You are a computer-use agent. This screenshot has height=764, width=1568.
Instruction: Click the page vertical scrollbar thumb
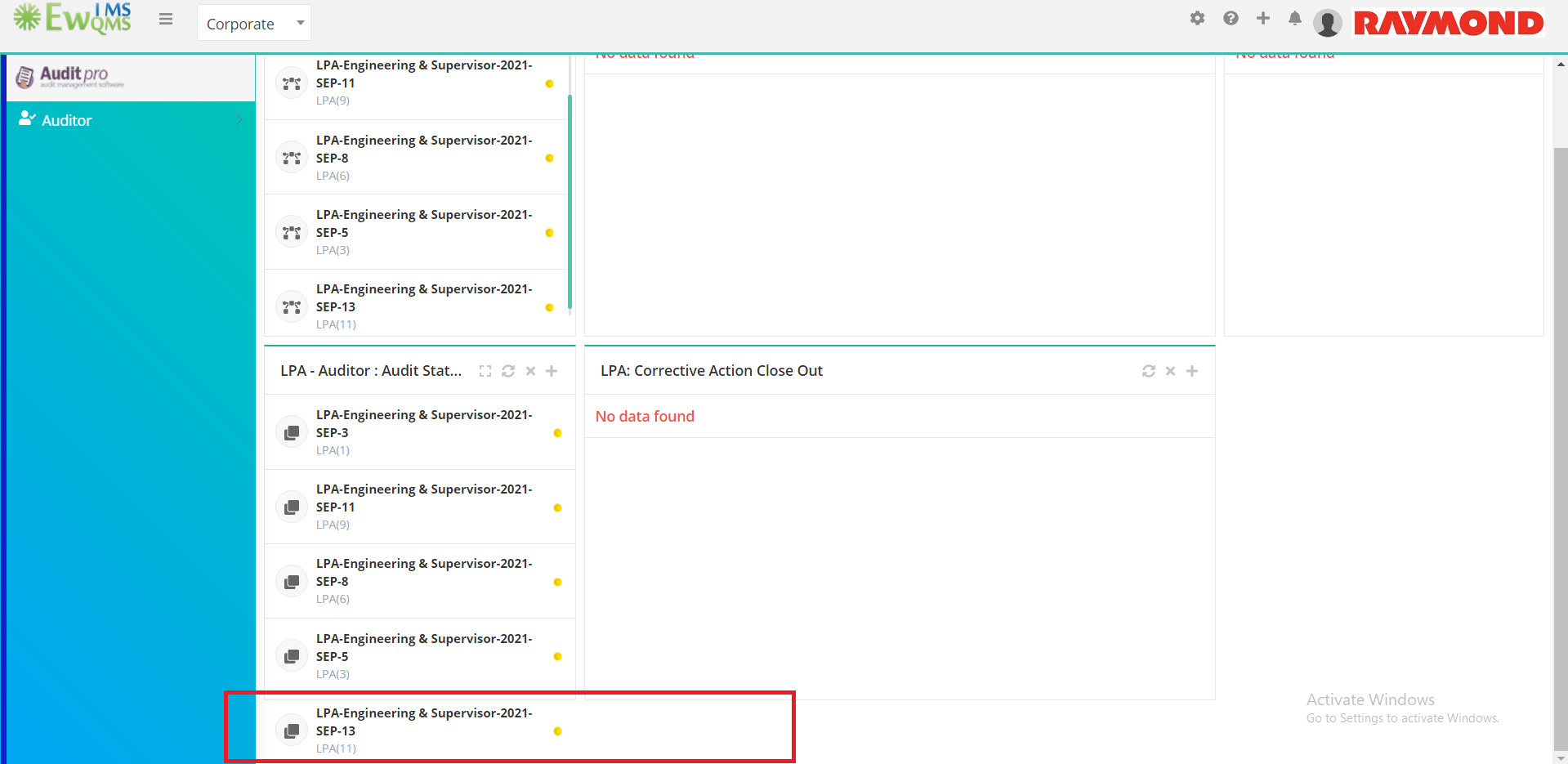(1561, 448)
